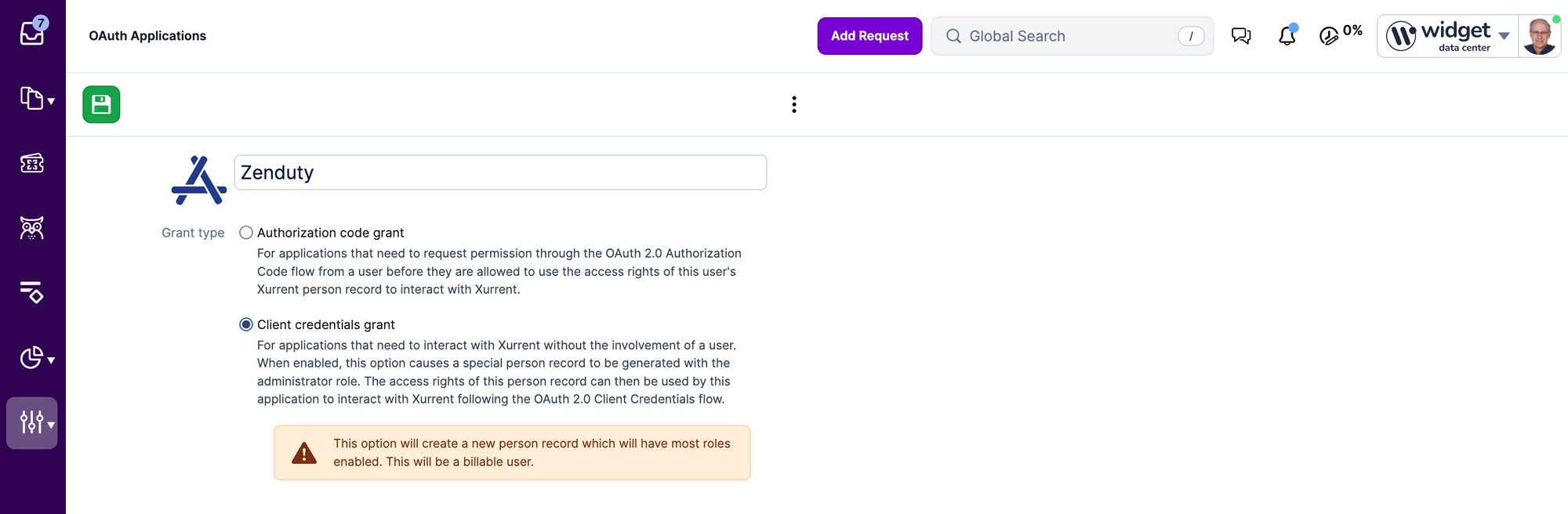This screenshot has height=514, width=1568.
Task: Click the Grant type label
Action: 193,233
